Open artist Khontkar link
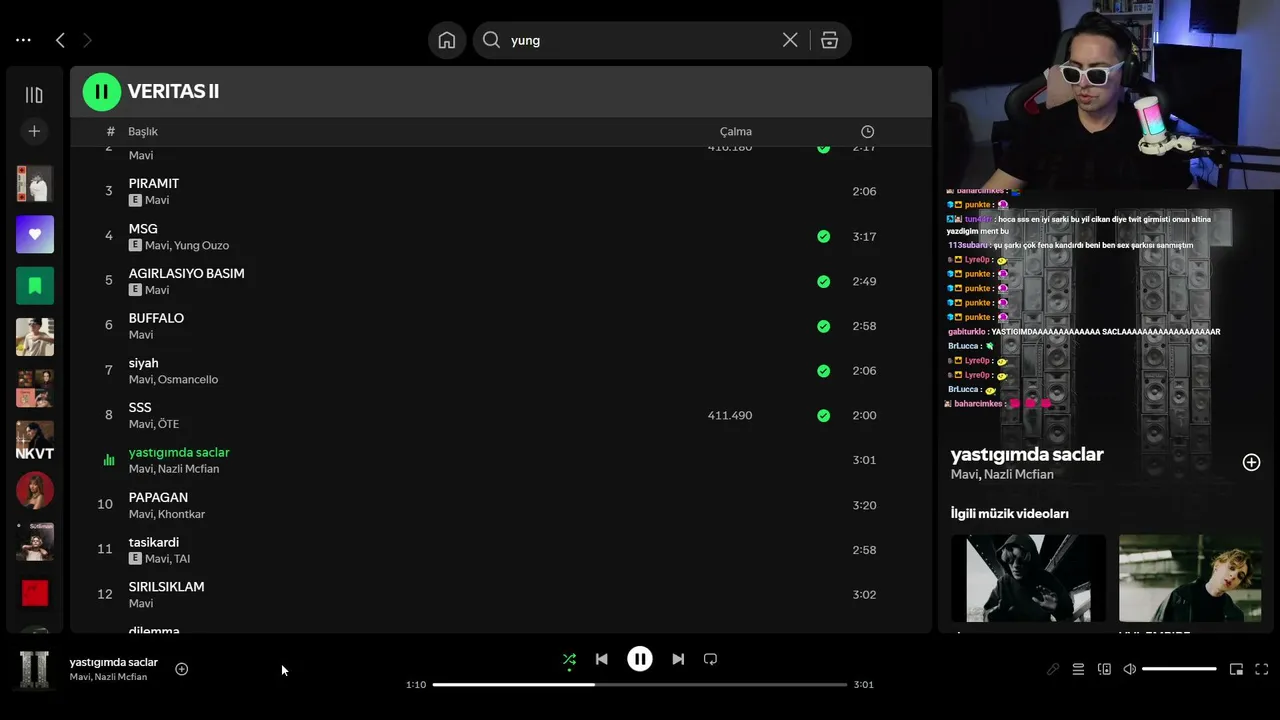 click(x=181, y=514)
